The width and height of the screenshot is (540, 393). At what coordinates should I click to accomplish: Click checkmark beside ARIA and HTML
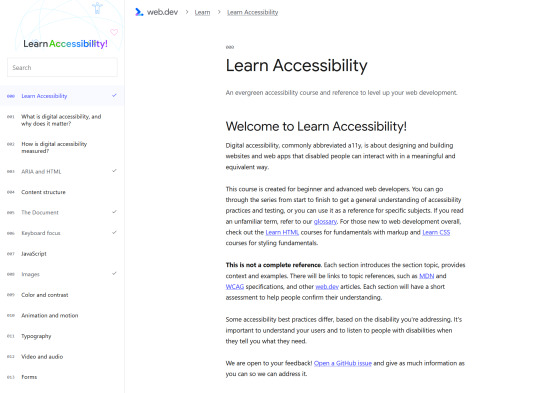coord(114,171)
